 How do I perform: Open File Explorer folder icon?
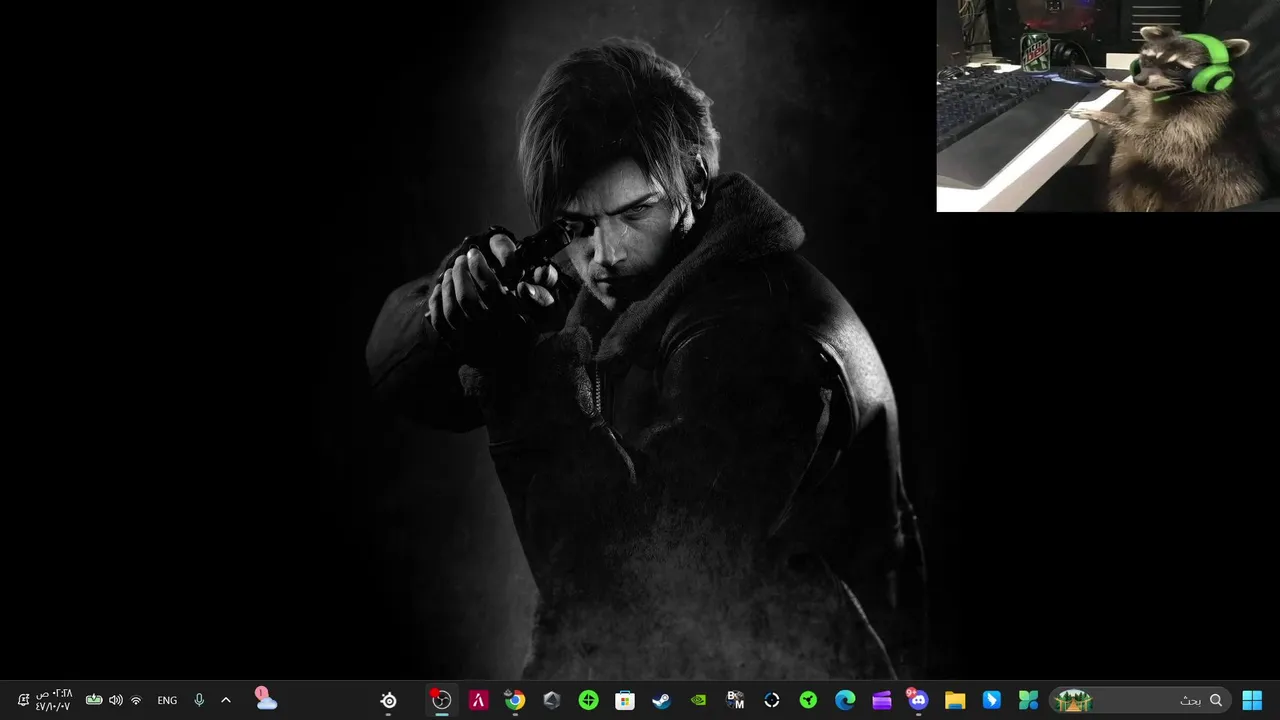[954, 700]
